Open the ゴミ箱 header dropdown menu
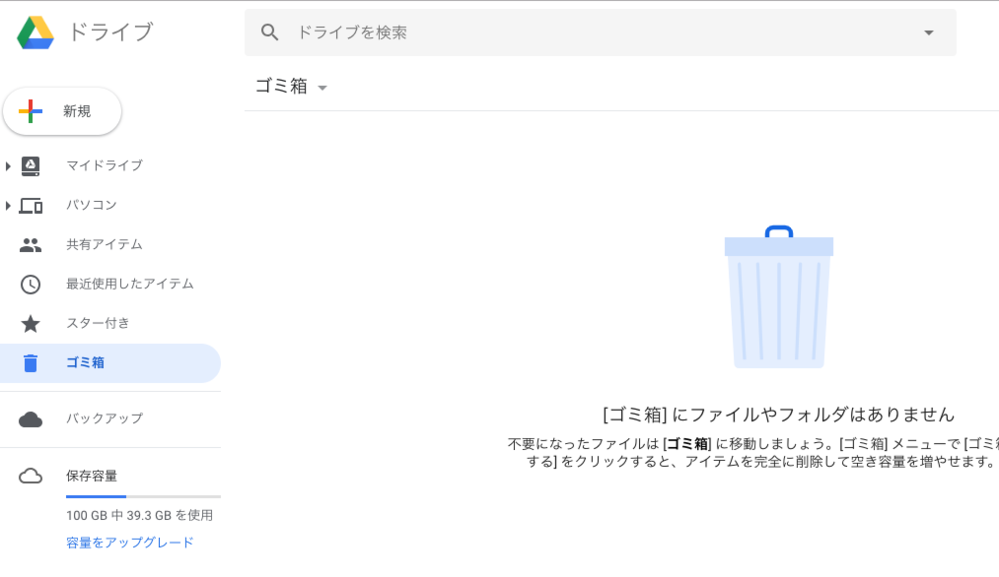999x577 pixels. coord(322,88)
